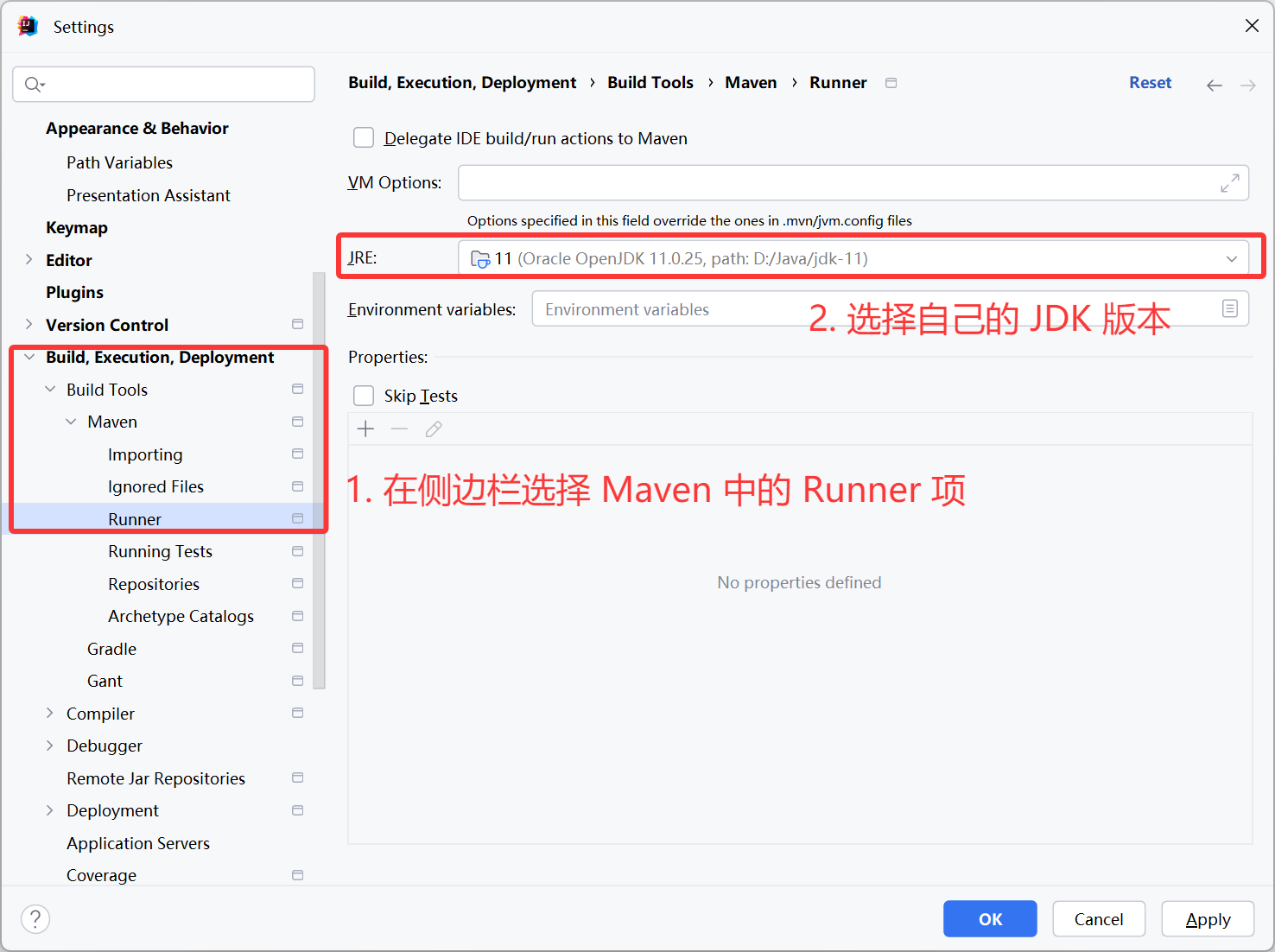
Task: Remove a property with the minus icon
Action: [x=399, y=429]
